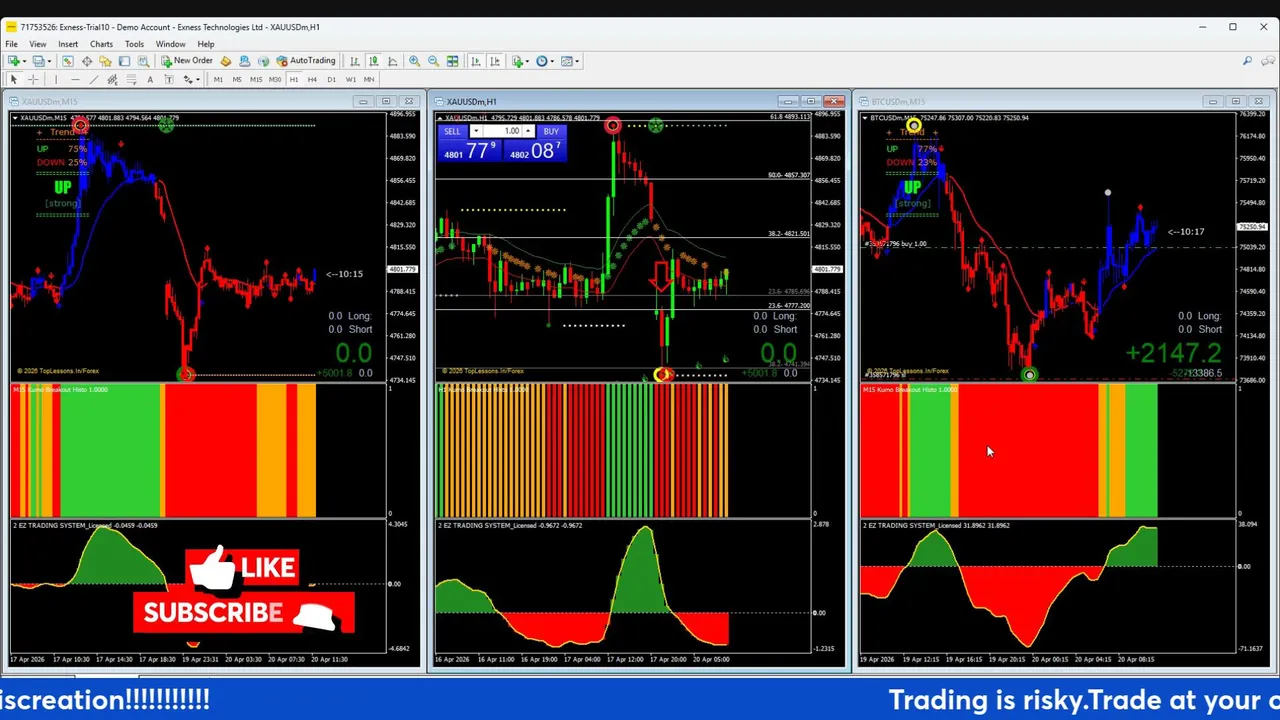Open the Insert menu
The width and height of the screenshot is (1280, 720).
pos(68,44)
